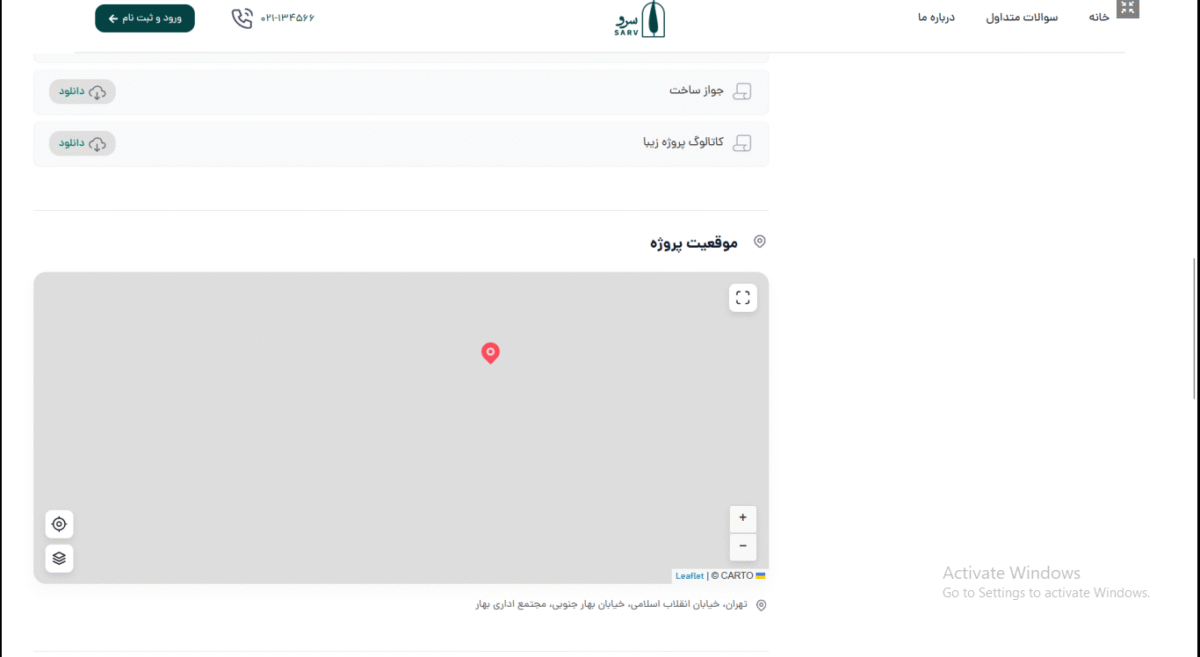This screenshot has width=1200, height=657.
Task: Click the document icon beside جواز ساخت
Action: point(741,92)
